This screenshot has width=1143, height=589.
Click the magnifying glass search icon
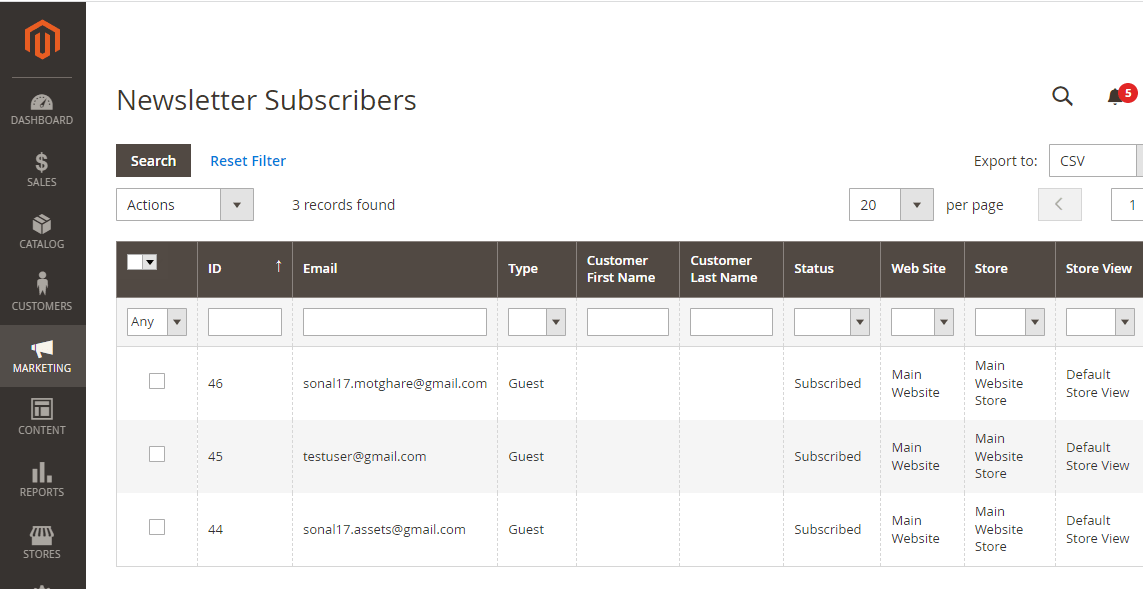tap(1063, 96)
